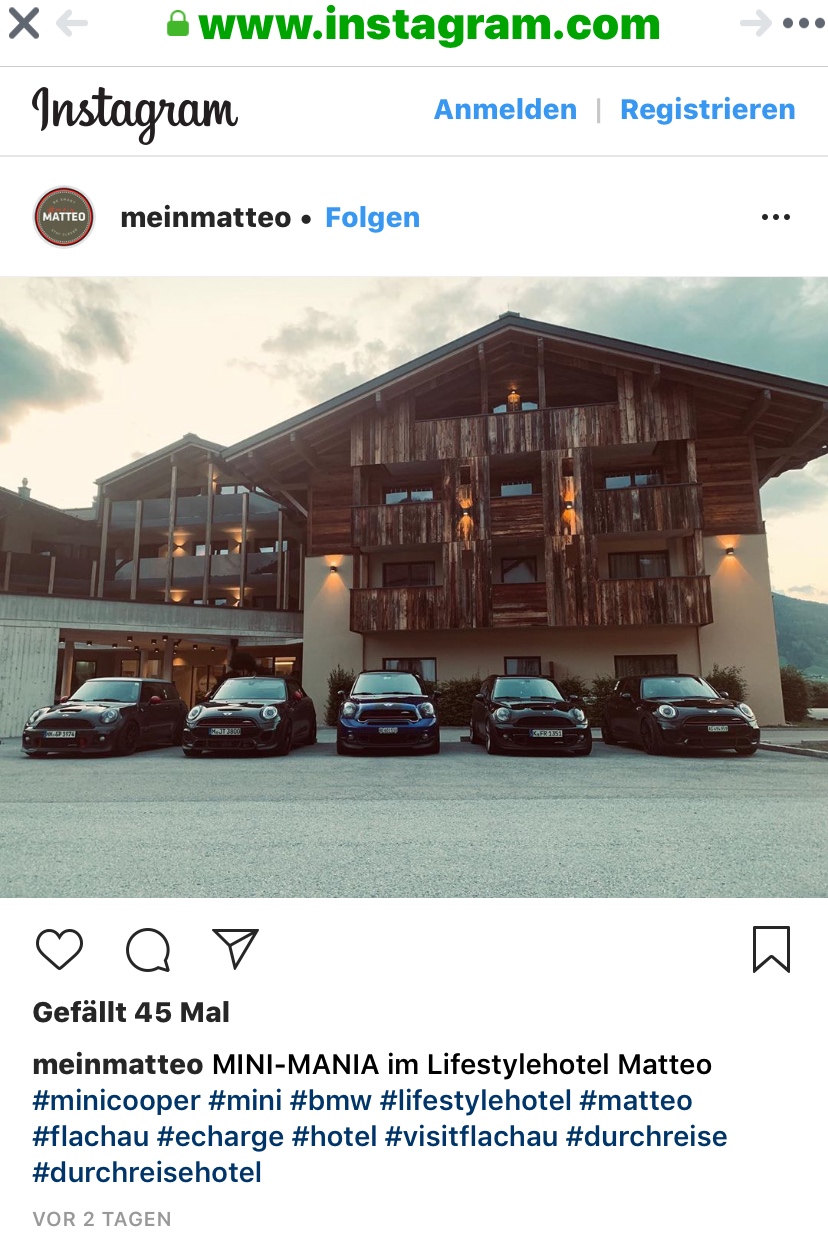The image size is (828, 1234).
Task: Open the Anmelden login link
Action: tap(505, 110)
